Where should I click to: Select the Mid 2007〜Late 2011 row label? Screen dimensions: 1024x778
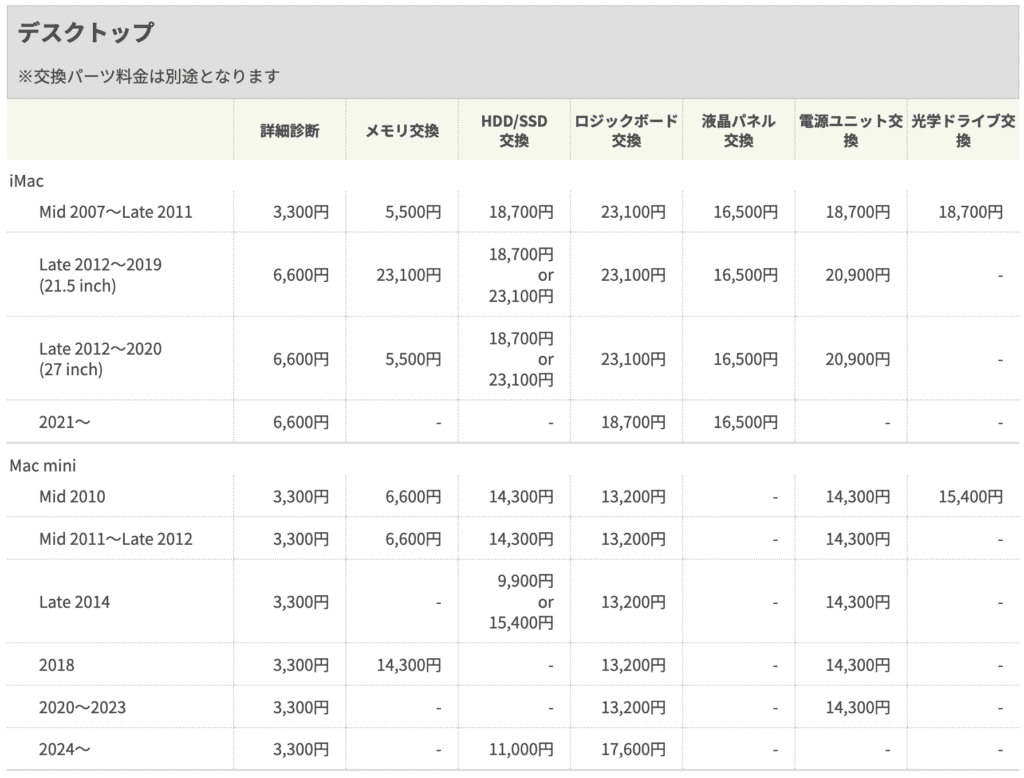116,211
